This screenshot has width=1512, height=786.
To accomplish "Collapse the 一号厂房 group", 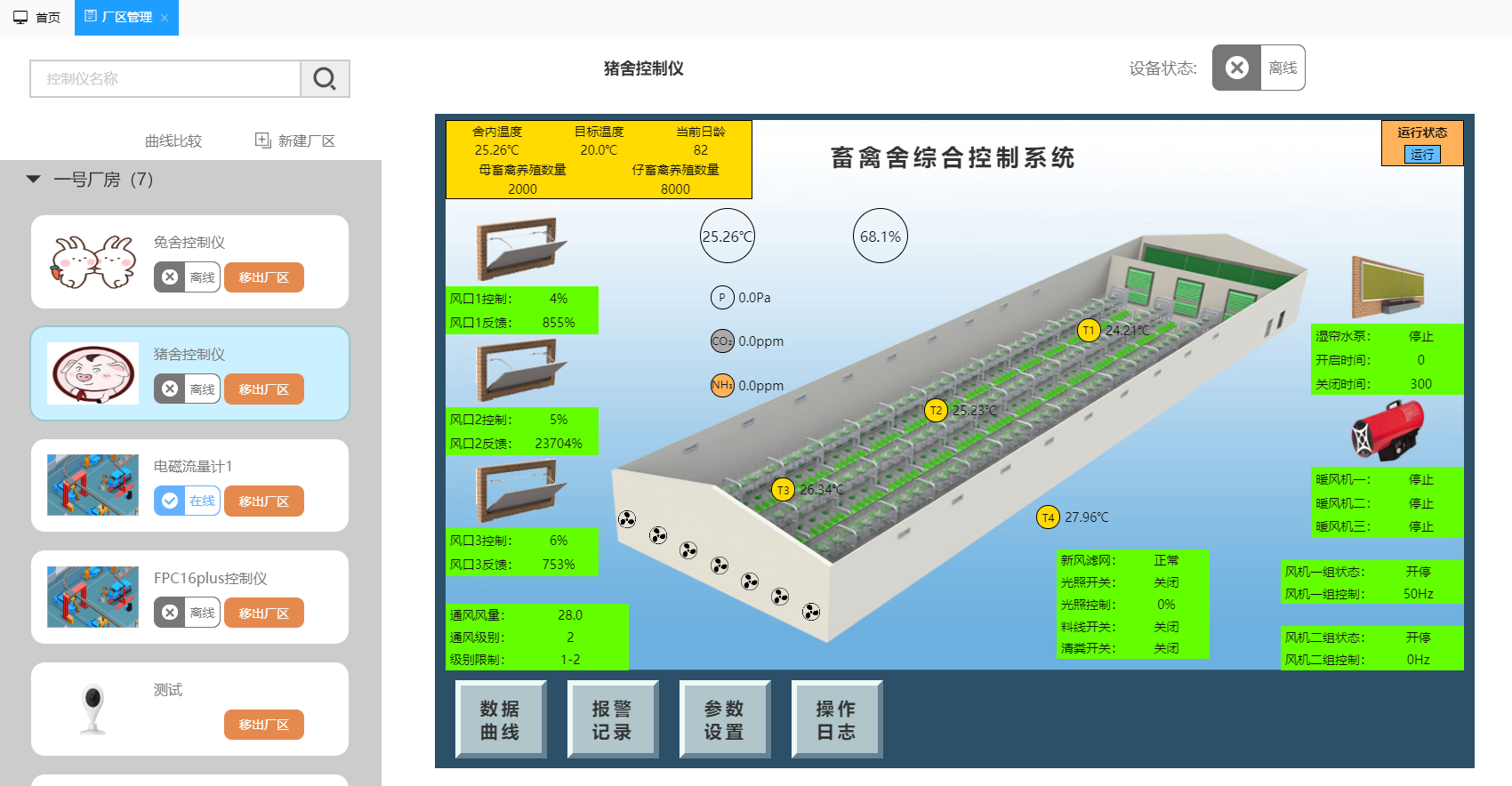I will (x=34, y=180).
